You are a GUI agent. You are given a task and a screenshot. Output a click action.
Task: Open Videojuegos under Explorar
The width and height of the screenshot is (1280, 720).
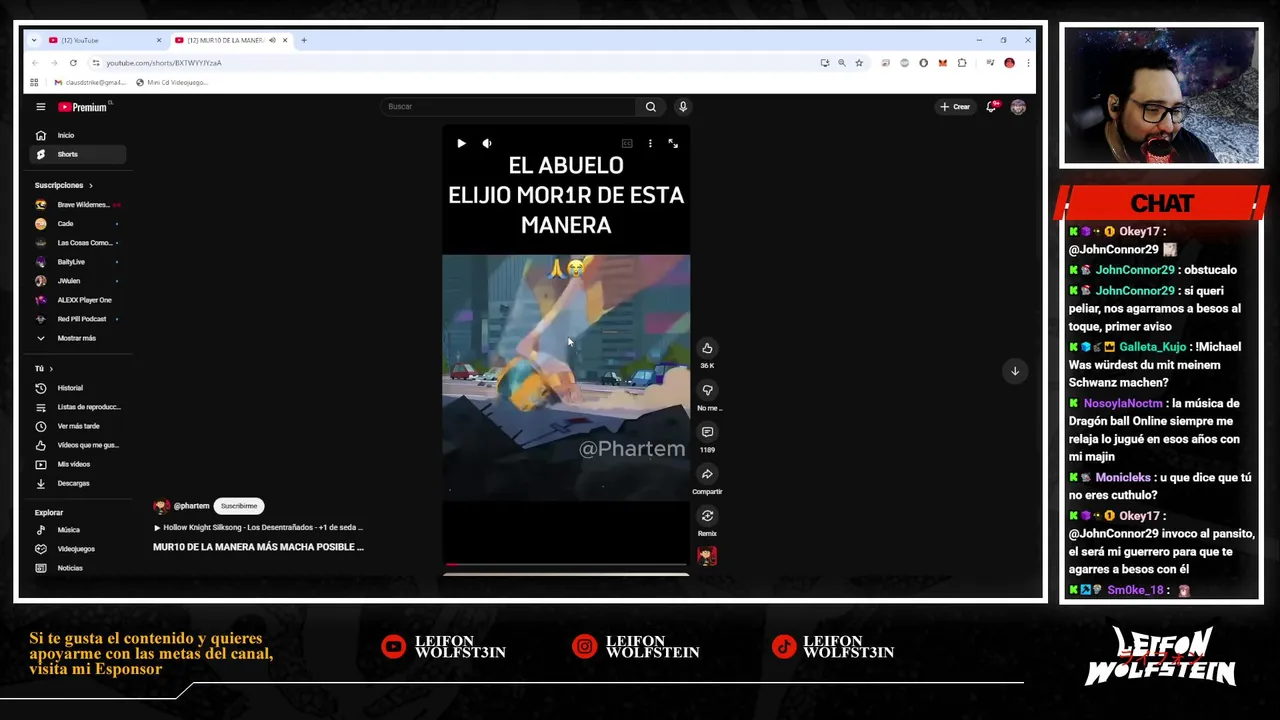(78, 549)
